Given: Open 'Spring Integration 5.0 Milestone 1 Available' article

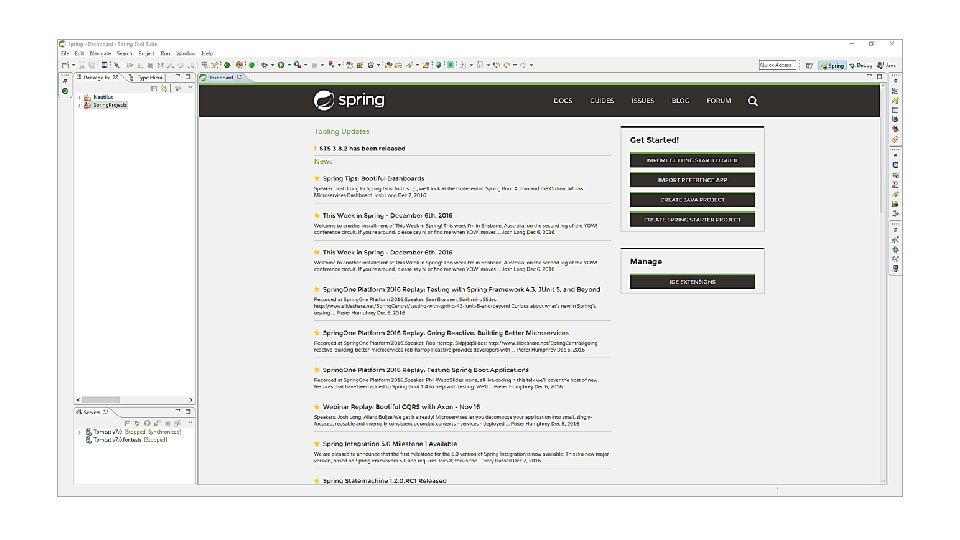Looking at the screenshot, I should [x=389, y=444].
